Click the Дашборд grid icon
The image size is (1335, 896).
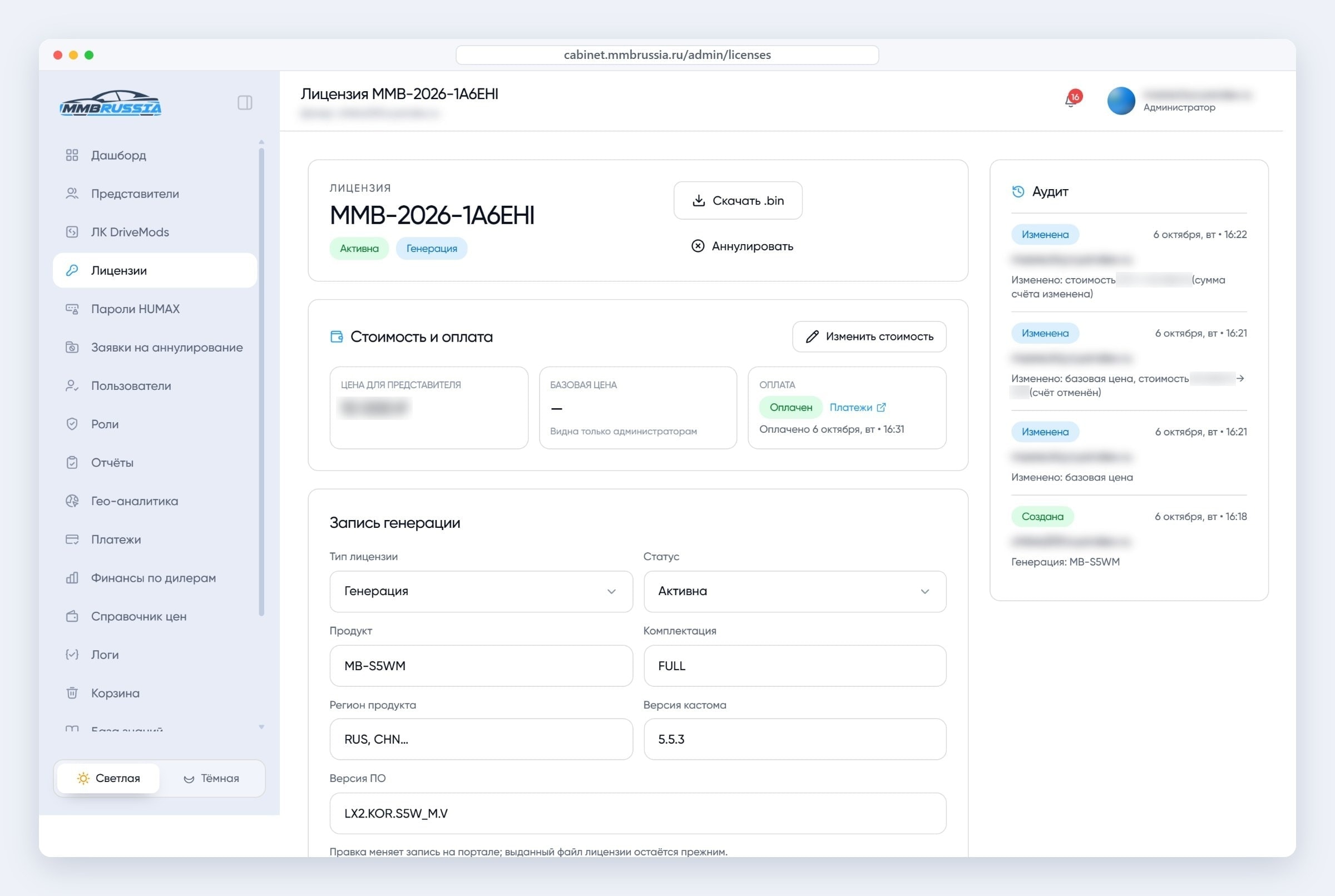[x=71, y=155]
